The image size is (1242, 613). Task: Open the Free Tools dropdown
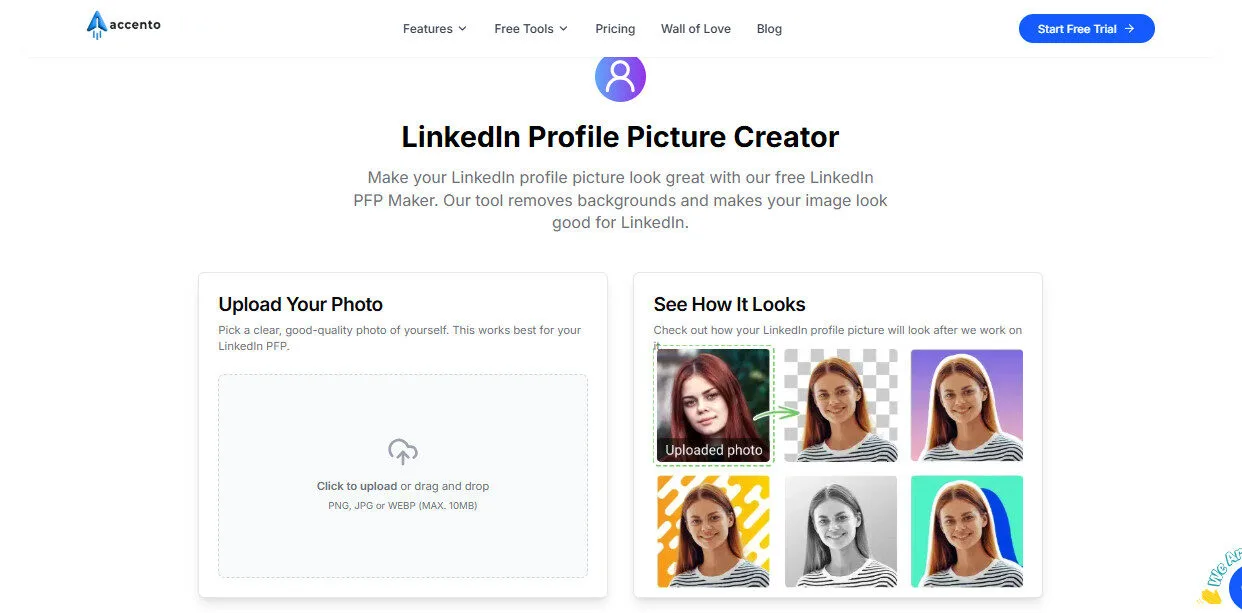[530, 29]
